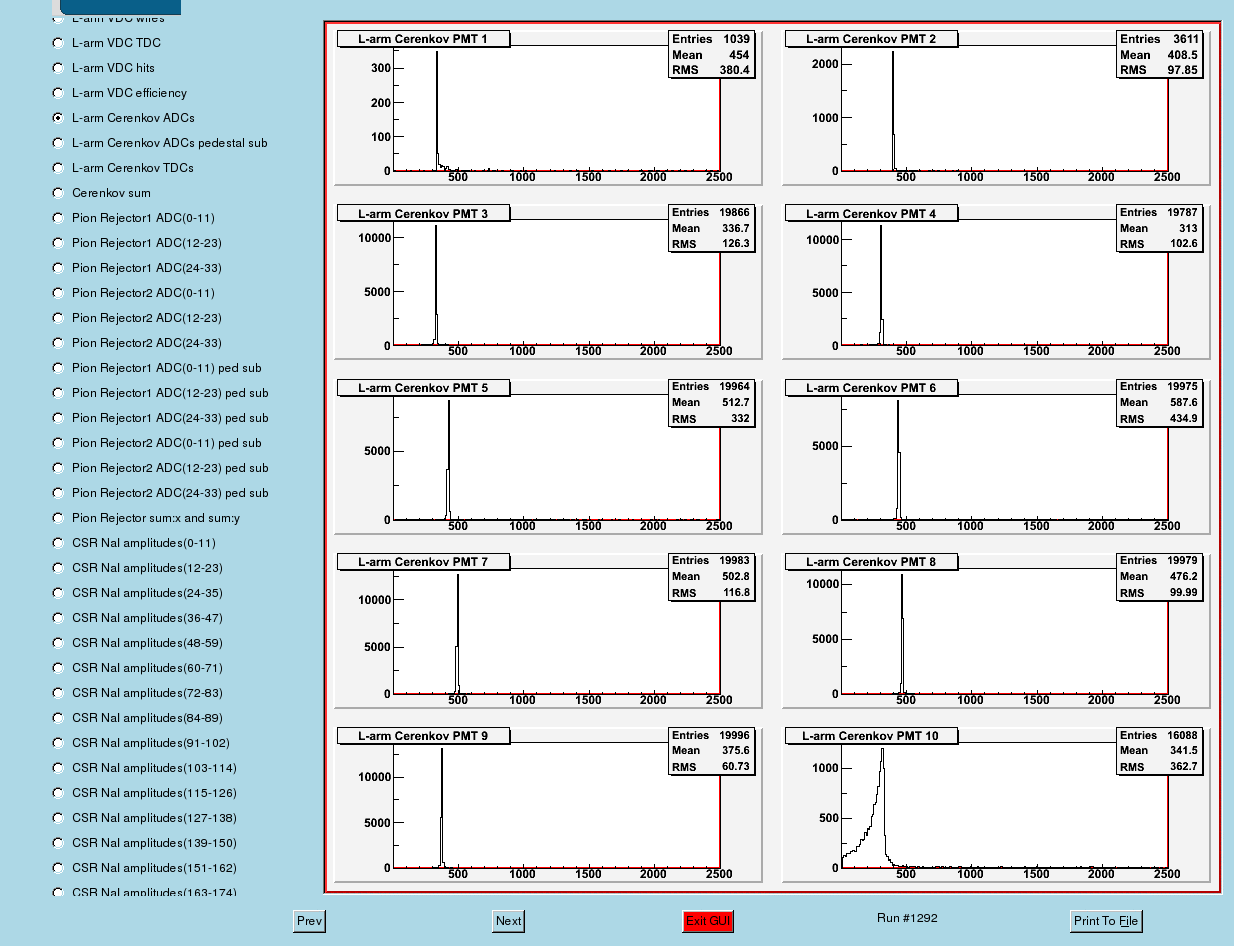1234x946 pixels.
Task: Select the L-arm VDC hits option
Action: coord(58,68)
